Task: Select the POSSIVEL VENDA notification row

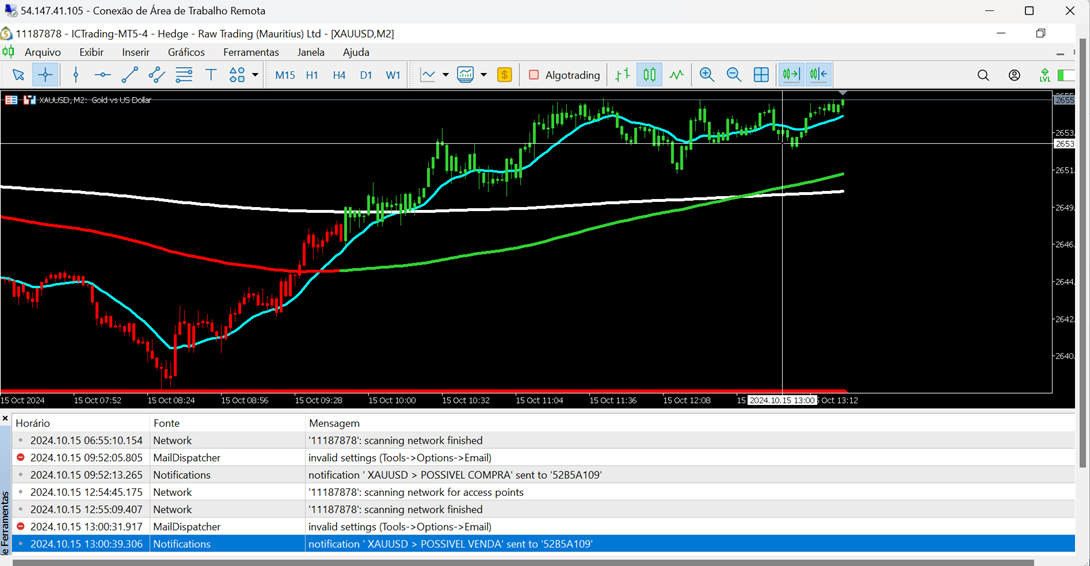Action: click(544, 544)
